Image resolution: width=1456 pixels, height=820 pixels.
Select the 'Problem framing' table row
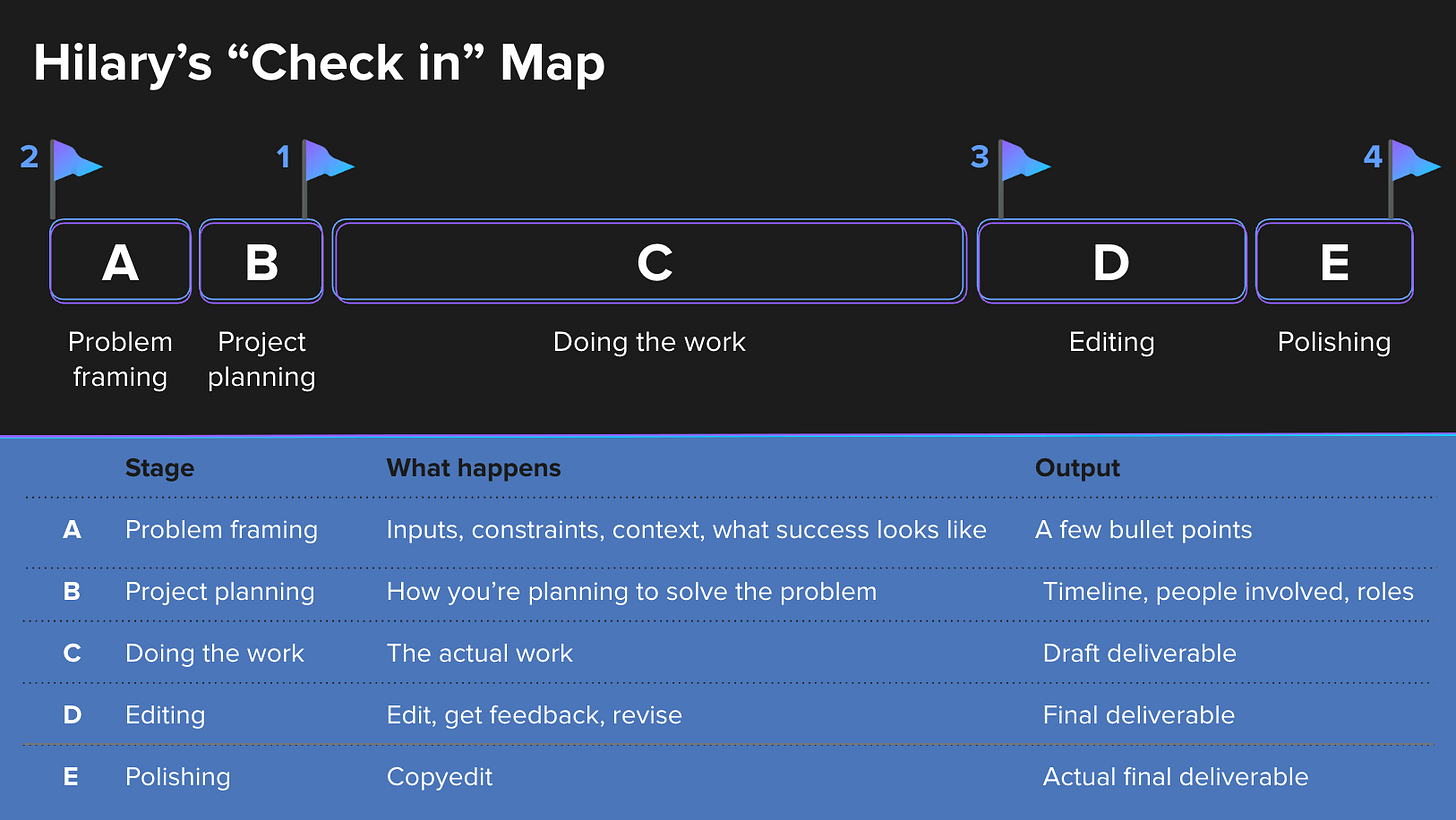[x=728, y=530]
